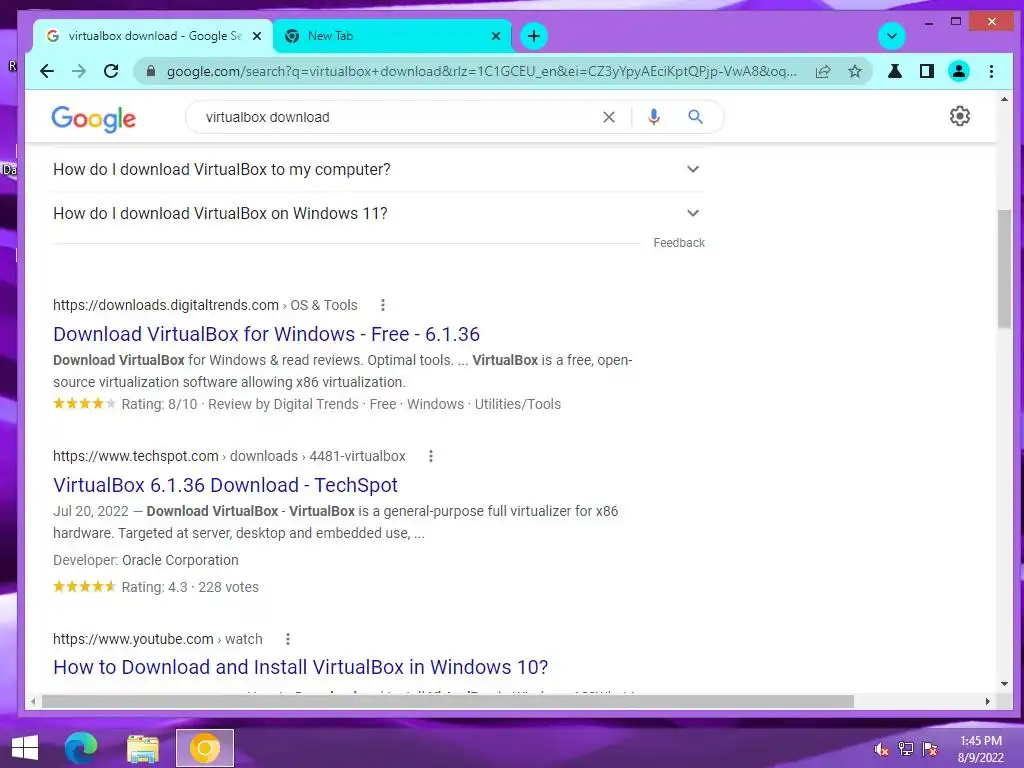Viewport: 1024px width, 768px height.
Task: Open 'Download VirtualBox for Windows - Free' link
Action: click(266, 334)
